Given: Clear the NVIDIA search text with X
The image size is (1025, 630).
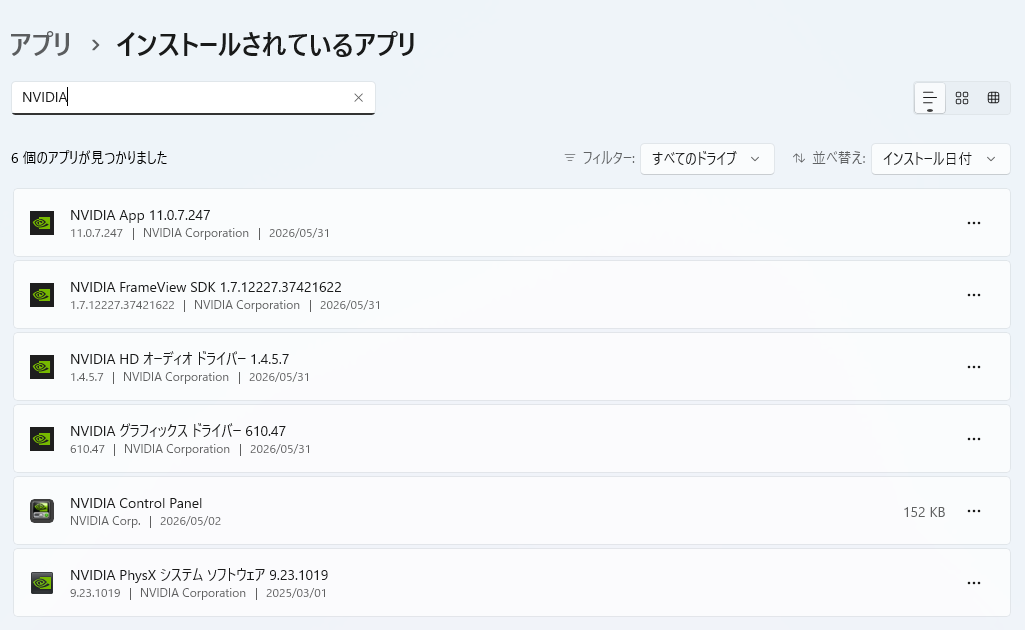Looking at the screenshot, I should point(358,98).
